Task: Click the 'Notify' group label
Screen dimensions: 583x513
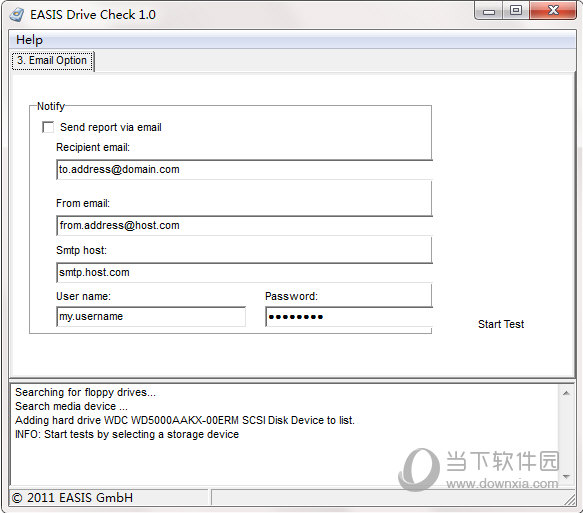Action: (x=51, y=107)
